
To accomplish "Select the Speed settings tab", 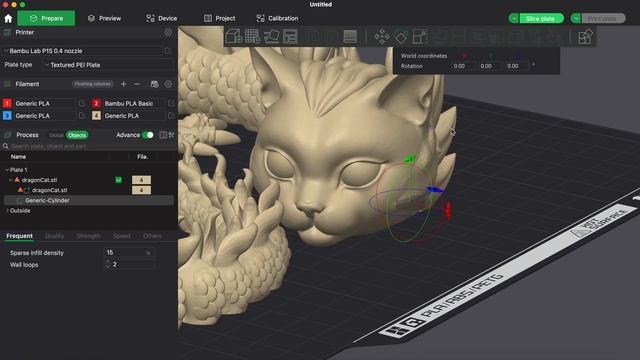I will tap(122, 236).
